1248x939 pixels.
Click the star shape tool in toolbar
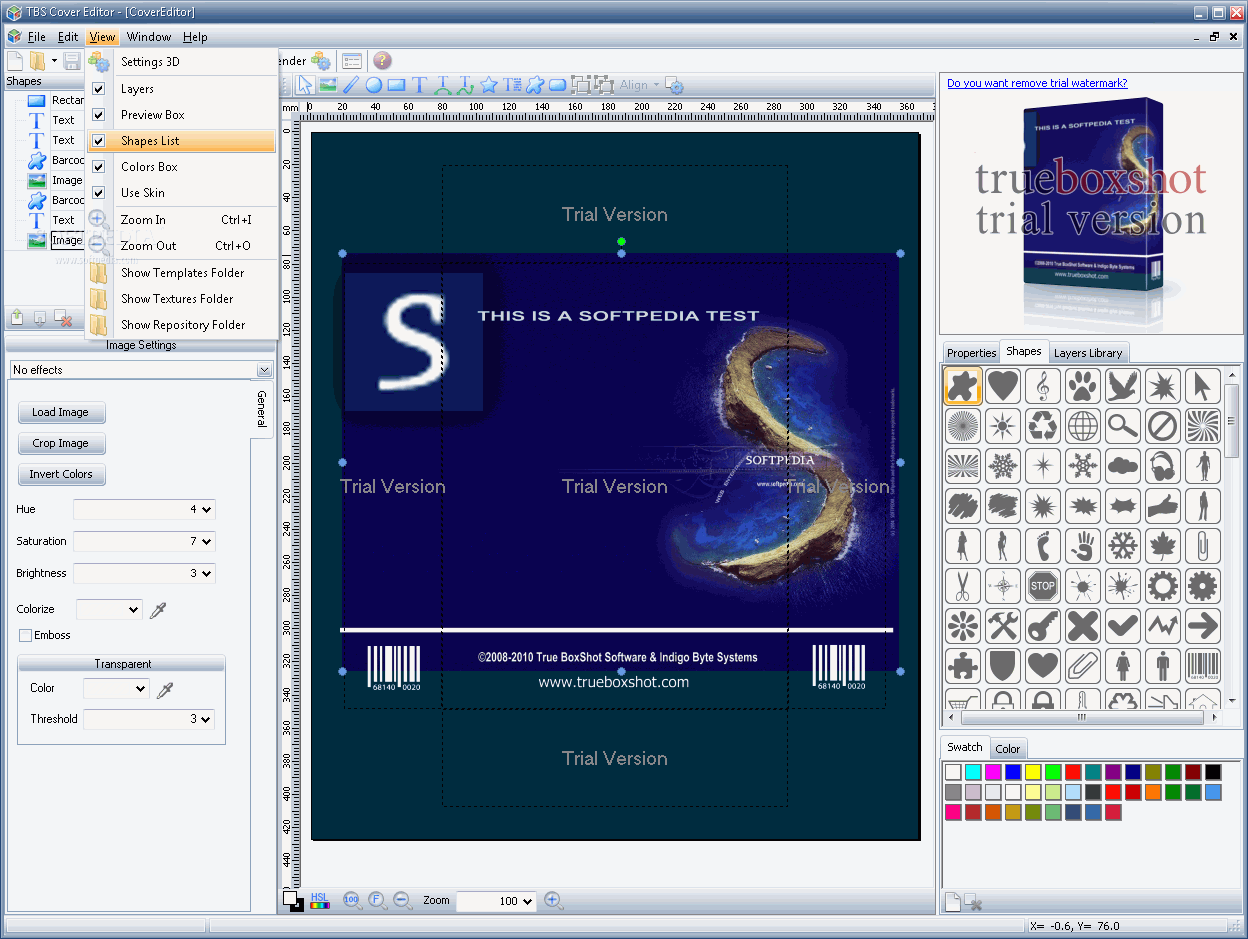pos(489,85)
